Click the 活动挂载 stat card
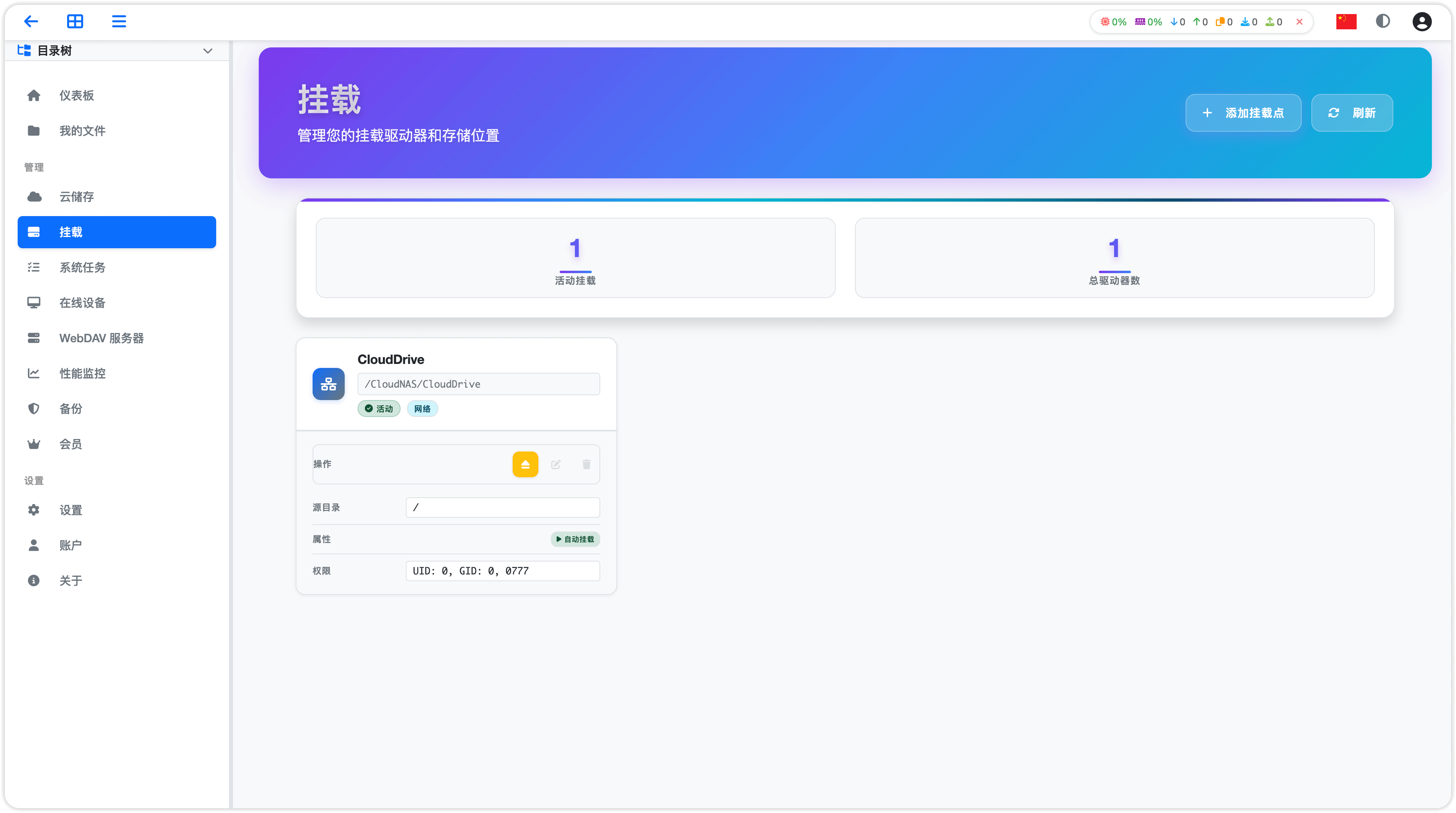Image resolution: width=1456 pixels, height=813 pixels. click(575, 257)
